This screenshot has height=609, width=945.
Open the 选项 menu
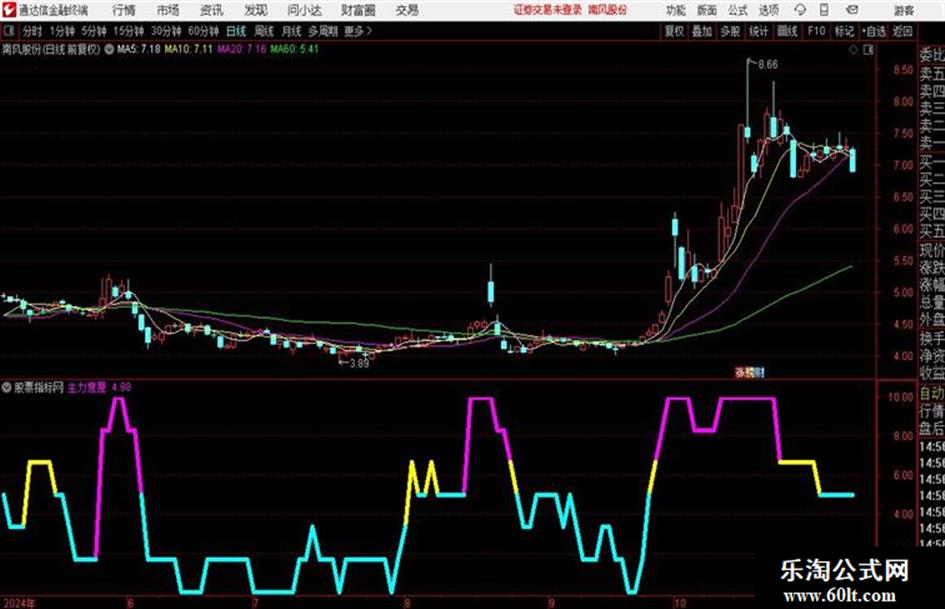(768, 10)
